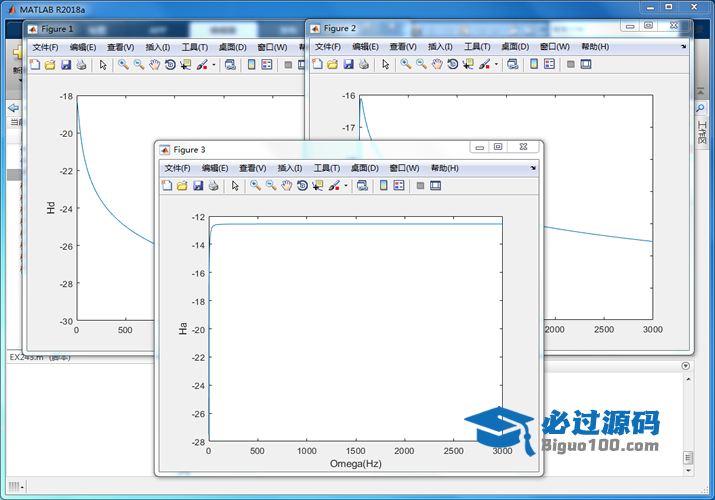Open 帮助(H) menu in Figure 3

point(445,168)
